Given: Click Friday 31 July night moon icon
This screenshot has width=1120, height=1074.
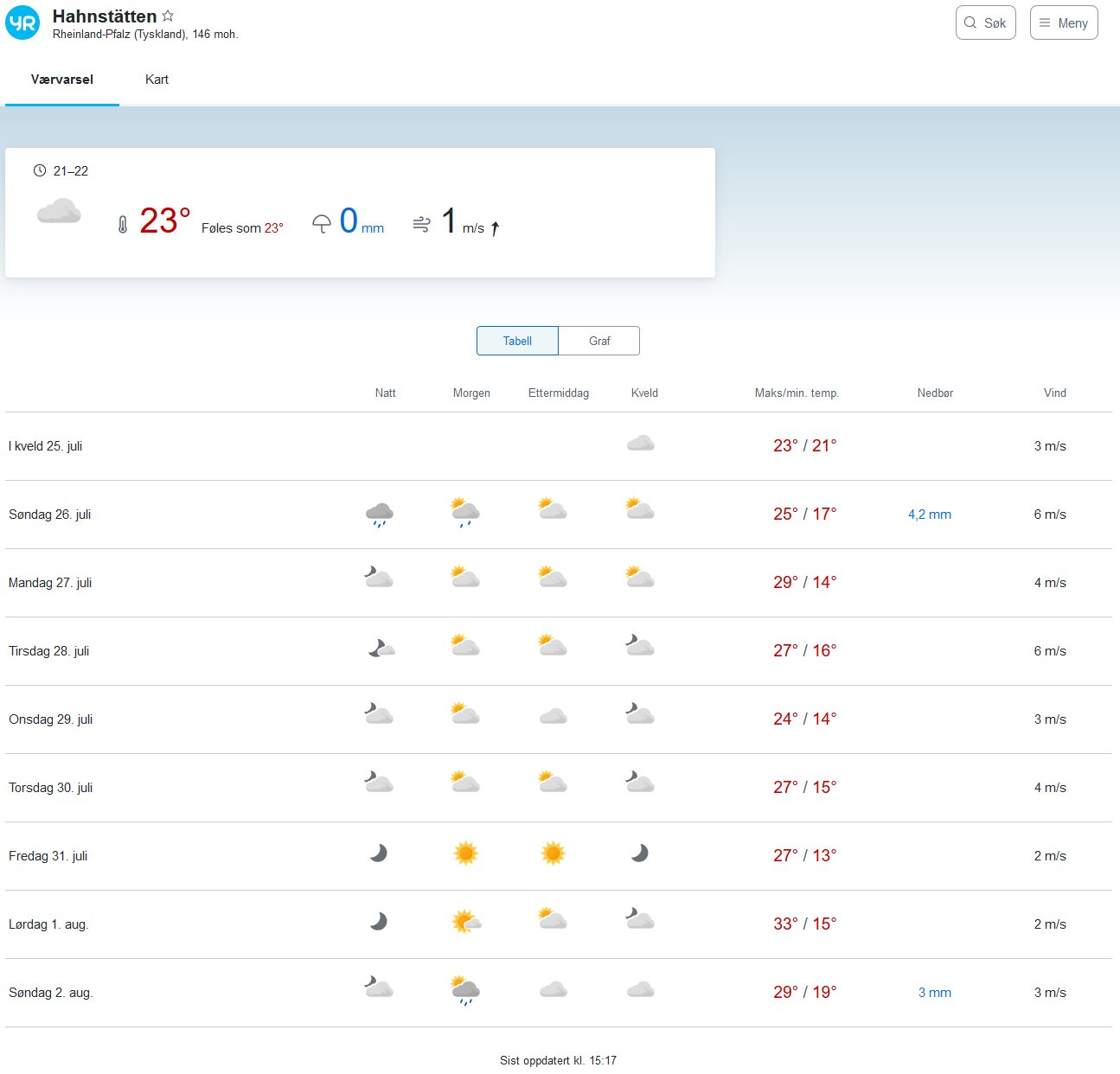Looking at the screenshot, I should tap(379, 854).
